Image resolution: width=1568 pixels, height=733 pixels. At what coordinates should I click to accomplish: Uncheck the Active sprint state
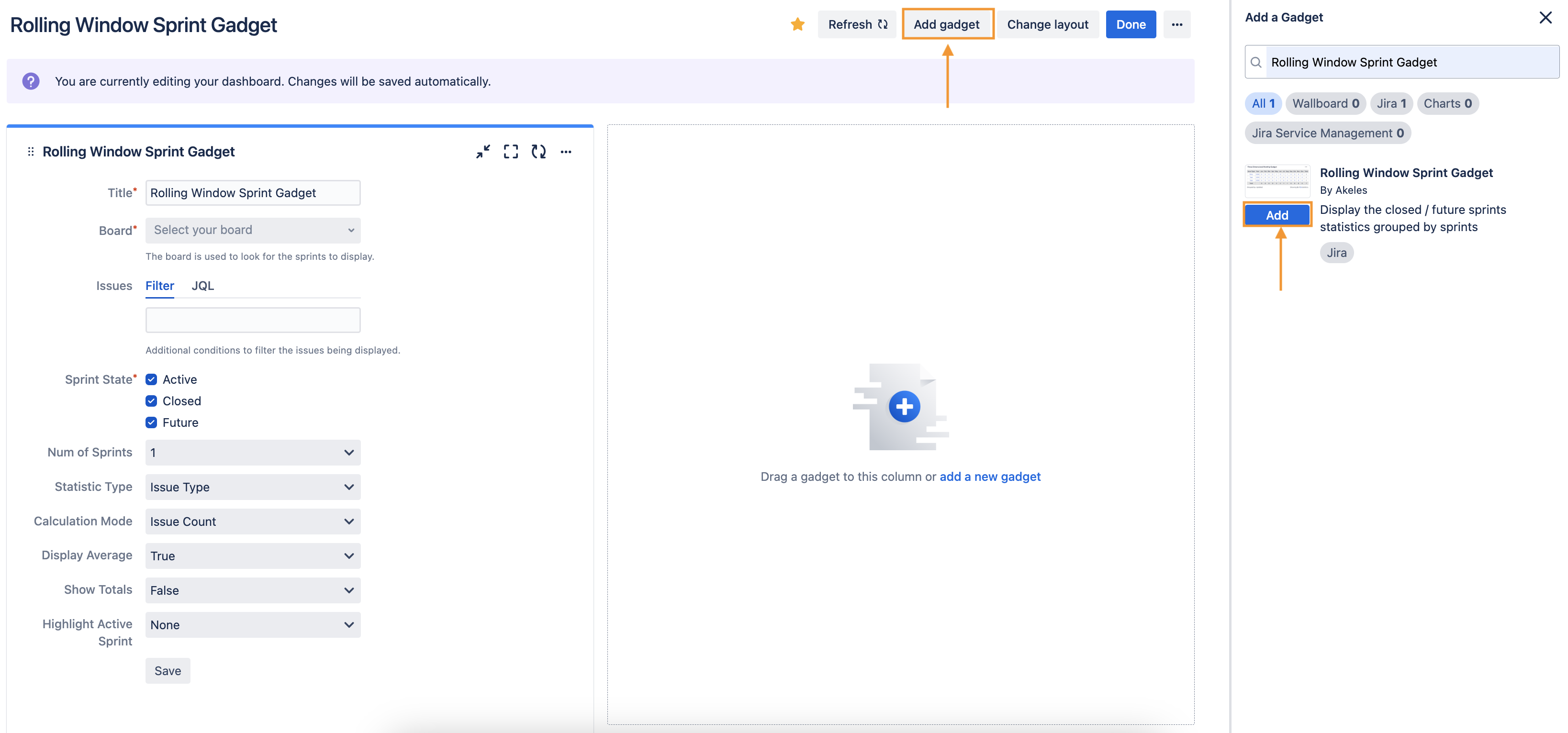(152, 379)
